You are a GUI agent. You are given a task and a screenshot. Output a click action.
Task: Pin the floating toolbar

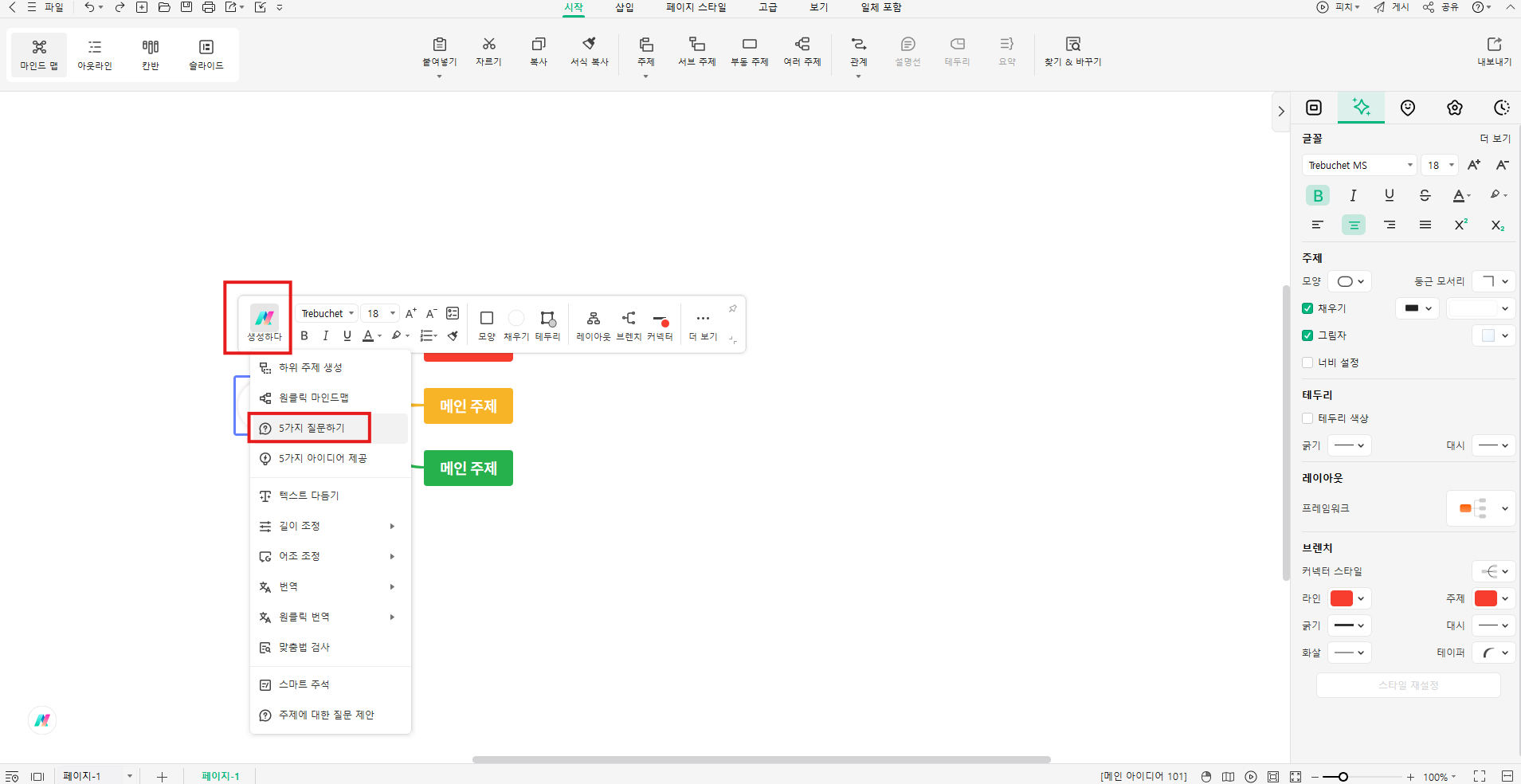(732, 308)
